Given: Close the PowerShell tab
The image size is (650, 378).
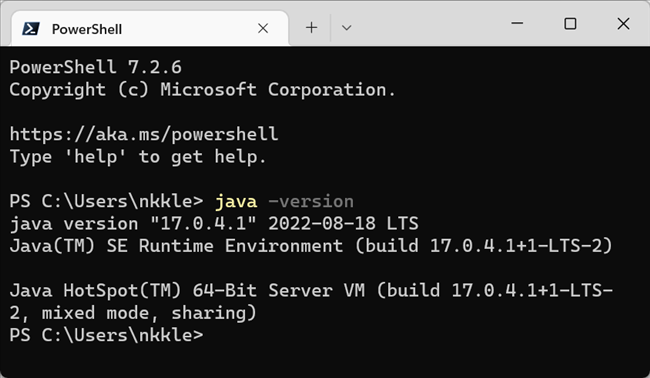Looking at the screenshot, I should 263,28.
